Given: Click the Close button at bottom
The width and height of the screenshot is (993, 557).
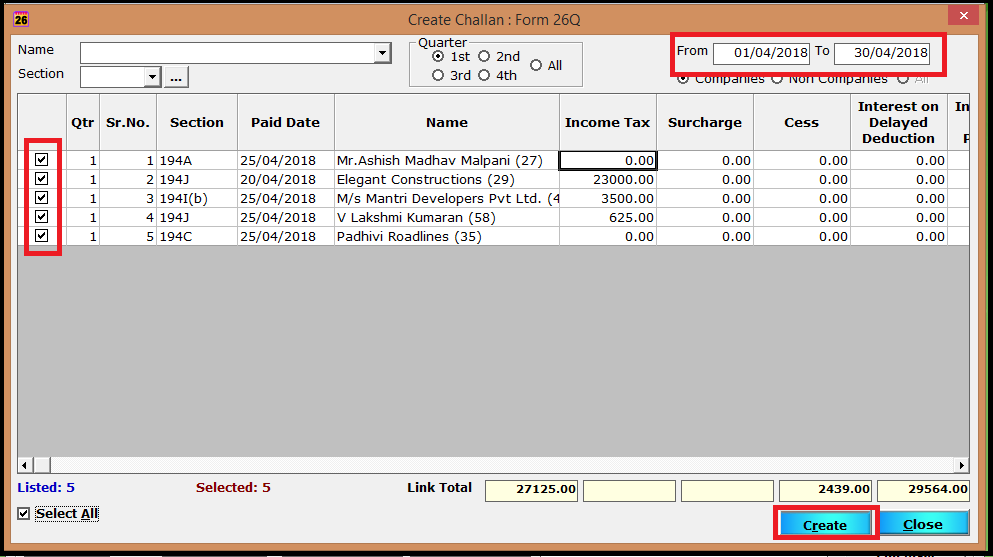Looking at the screenshot, I should 923,524.
